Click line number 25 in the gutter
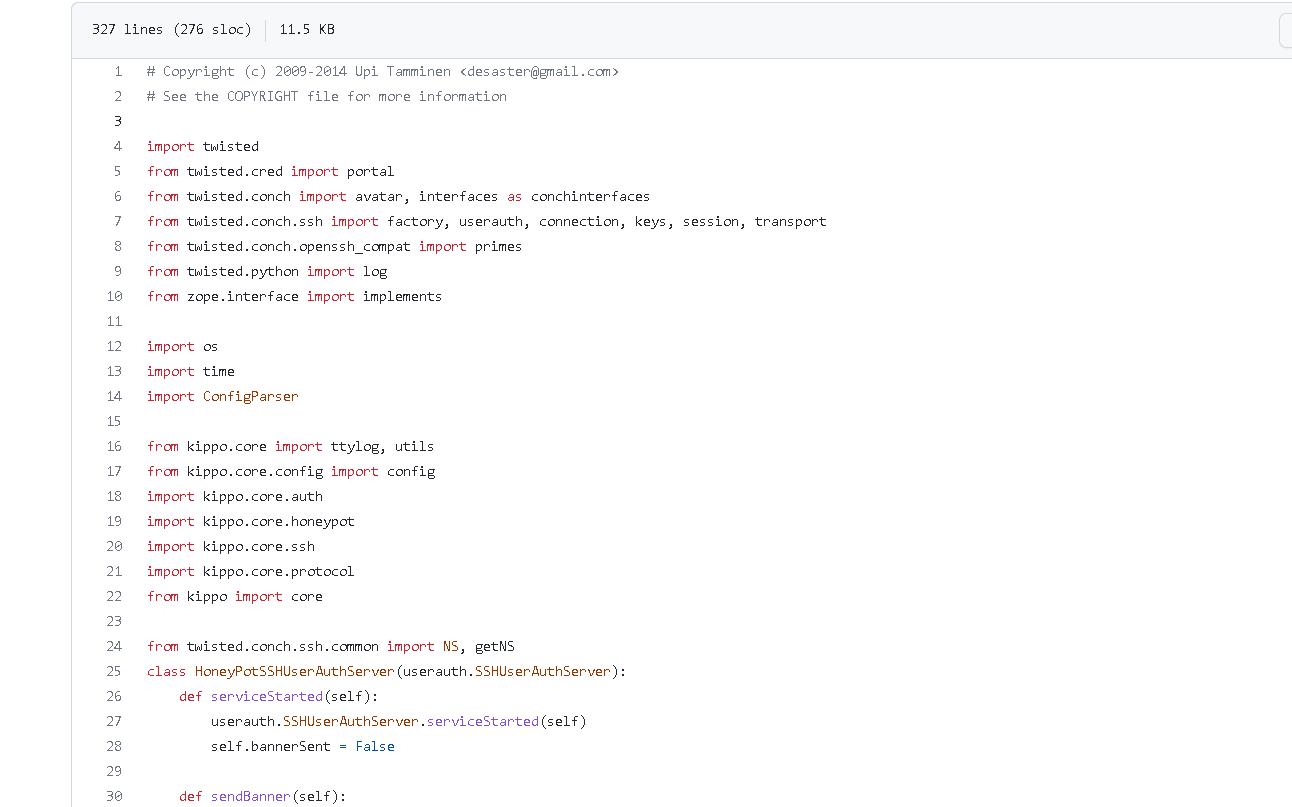This screenshot has height=807, width=1292. tap(114, 671)
